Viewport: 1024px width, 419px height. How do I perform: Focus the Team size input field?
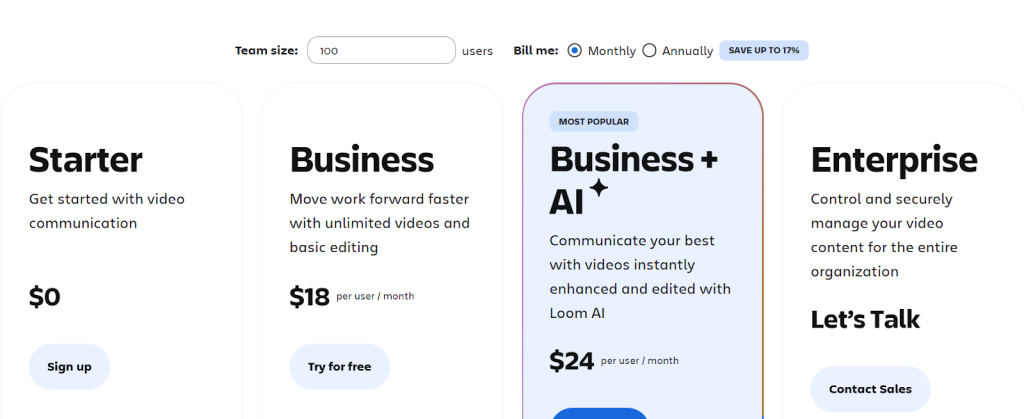click(381, 50)
